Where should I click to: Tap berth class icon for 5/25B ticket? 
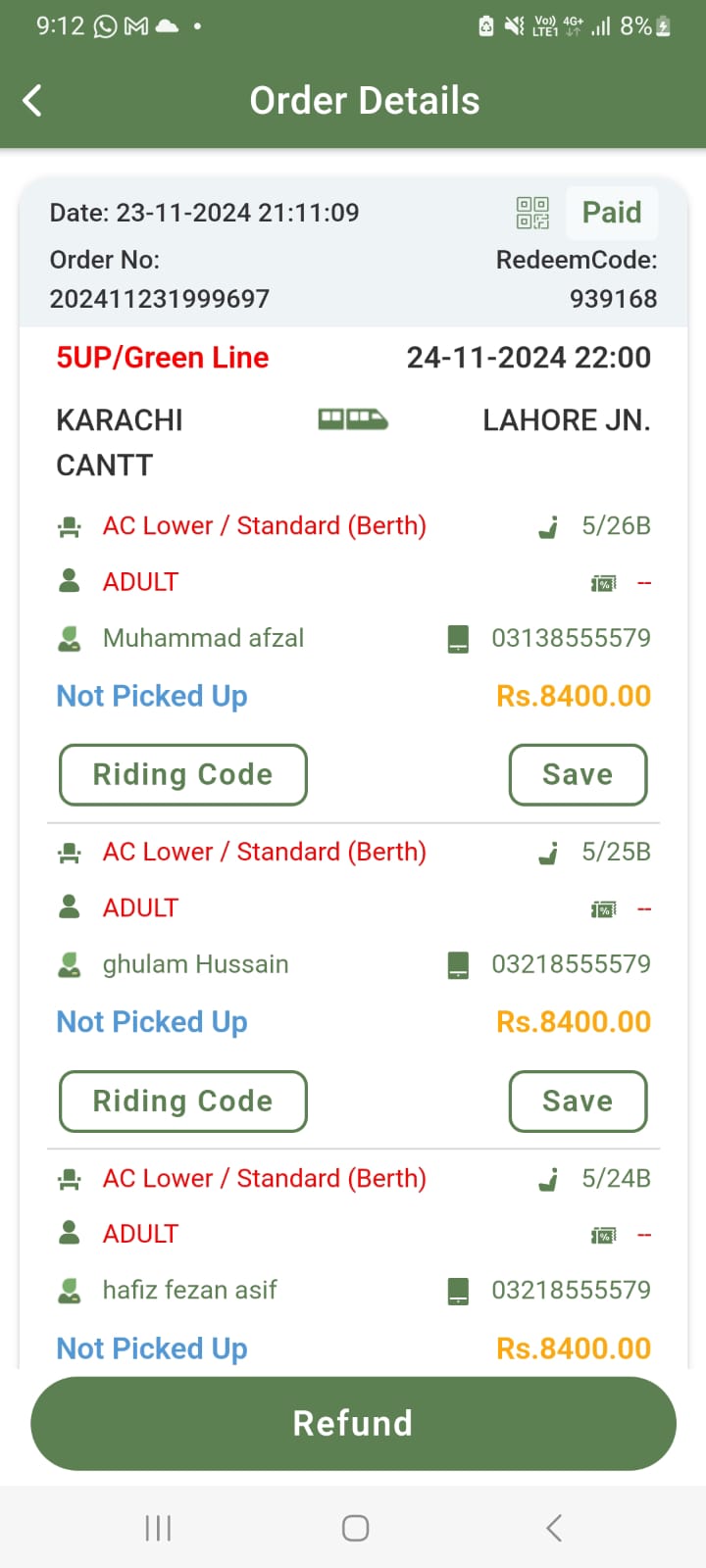tap(70, 853)
